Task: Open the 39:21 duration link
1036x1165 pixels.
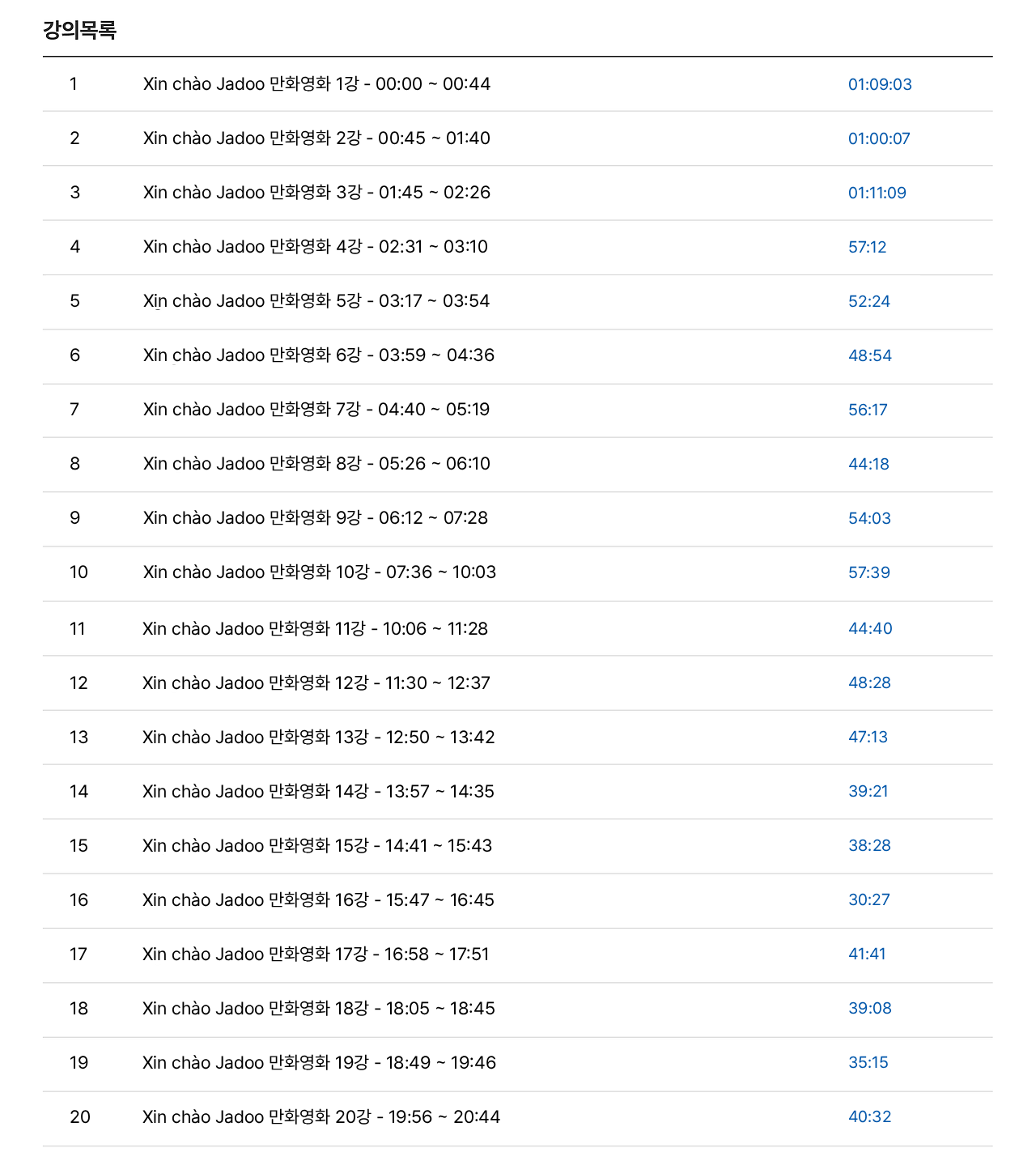Action: pos(868,792)
